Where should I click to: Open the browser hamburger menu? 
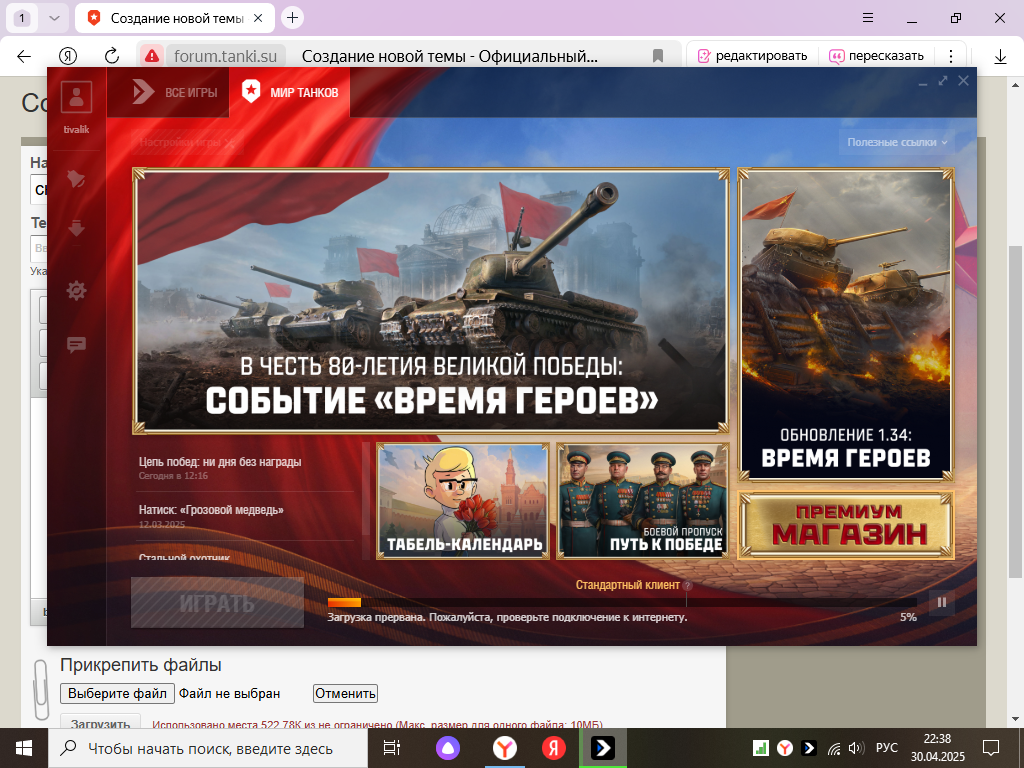[x=868, y=18]
